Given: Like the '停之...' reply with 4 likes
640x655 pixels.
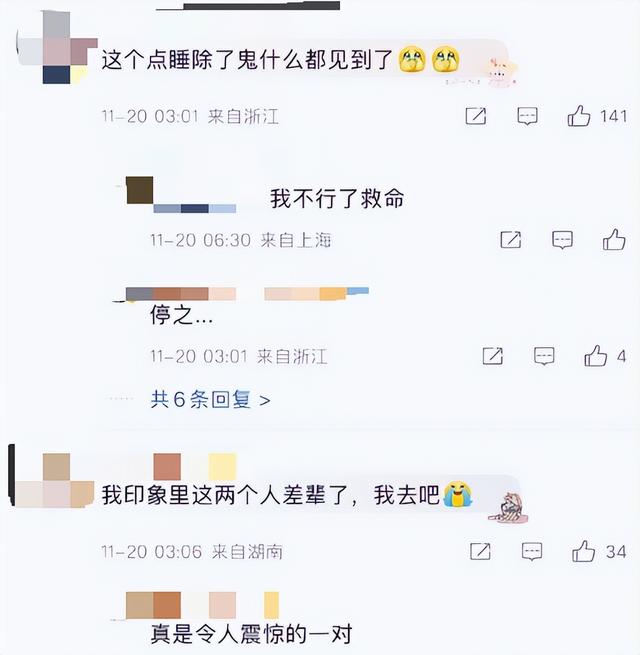Looking at the screenshot, I should pos(596,356).
